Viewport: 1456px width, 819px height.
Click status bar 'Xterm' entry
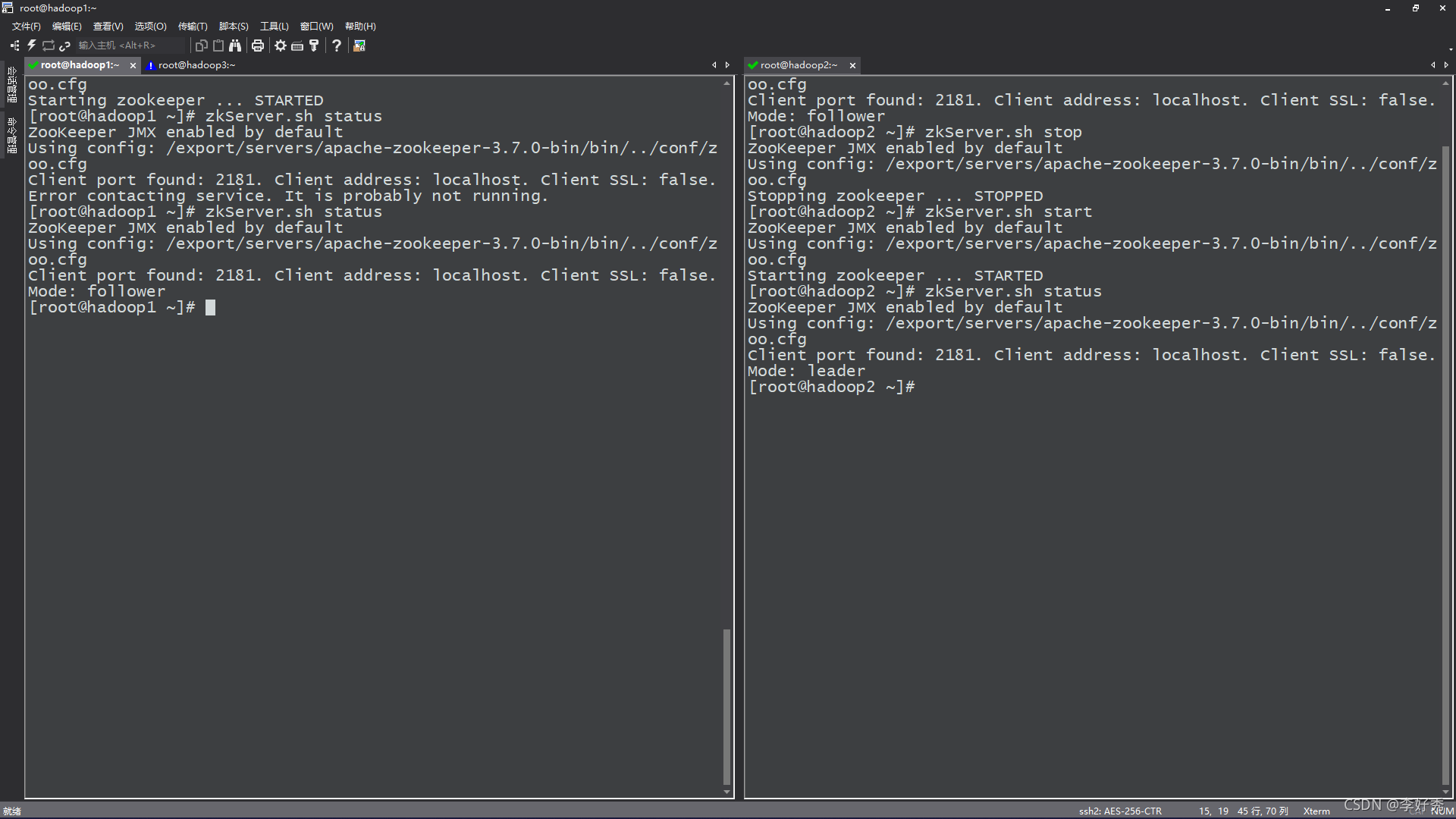(x=1316, y=811)
